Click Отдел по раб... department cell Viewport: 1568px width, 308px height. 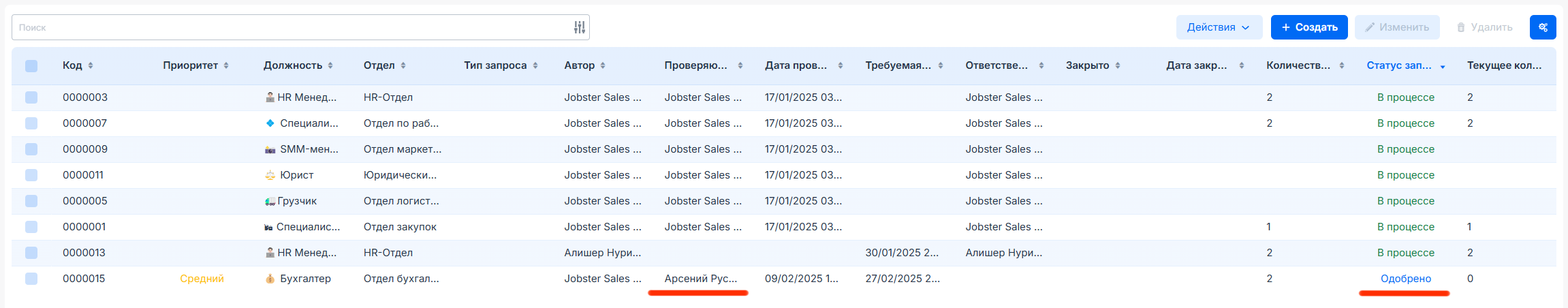point(401,123)
